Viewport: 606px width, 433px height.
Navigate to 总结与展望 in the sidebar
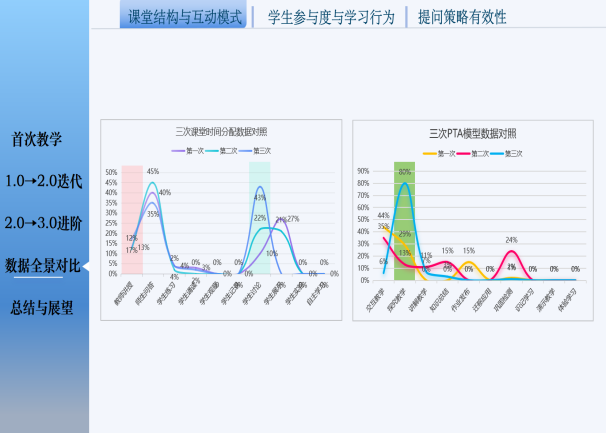(x=42, y=308)
